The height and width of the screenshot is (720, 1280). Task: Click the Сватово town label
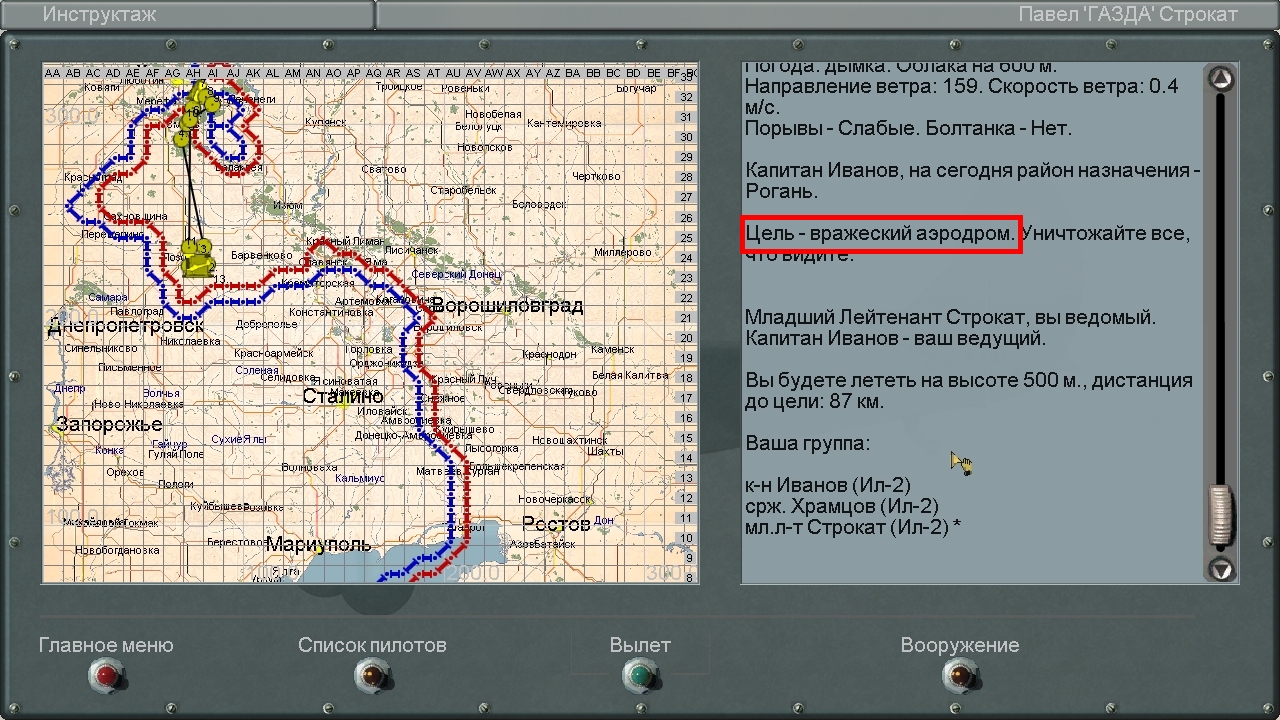coord(384,170)
